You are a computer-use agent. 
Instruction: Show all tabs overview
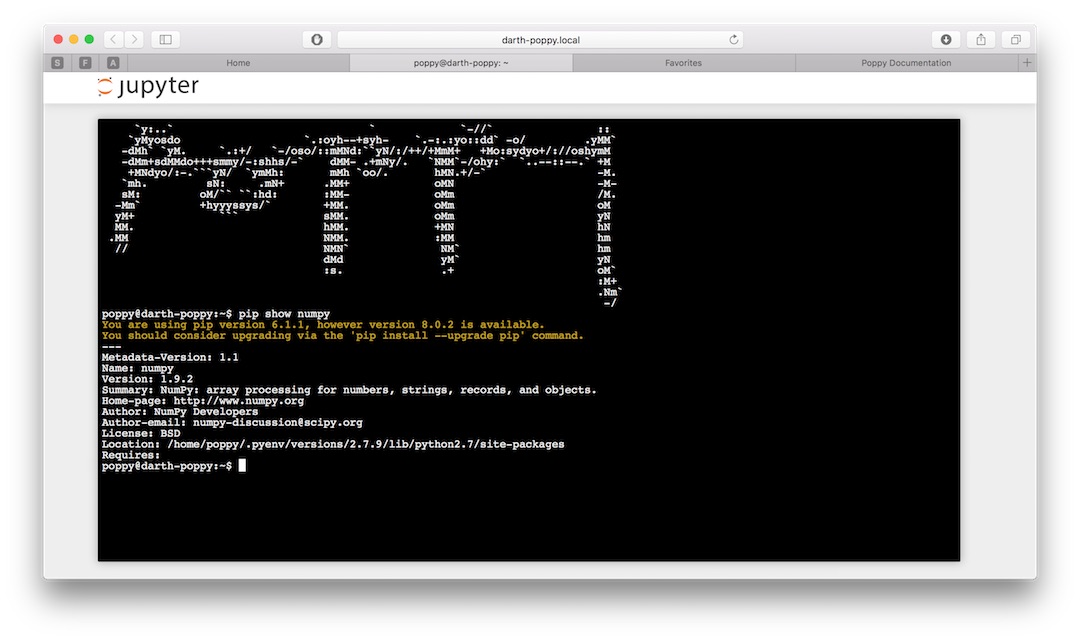1015,39
